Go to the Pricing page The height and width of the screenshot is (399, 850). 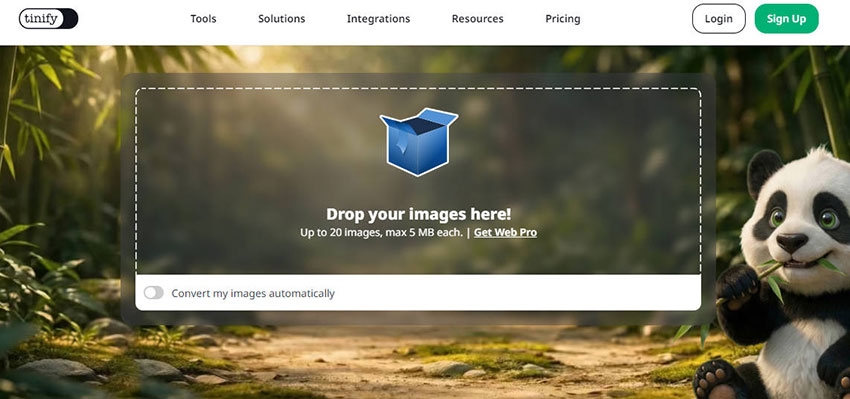tap(563, 19)
